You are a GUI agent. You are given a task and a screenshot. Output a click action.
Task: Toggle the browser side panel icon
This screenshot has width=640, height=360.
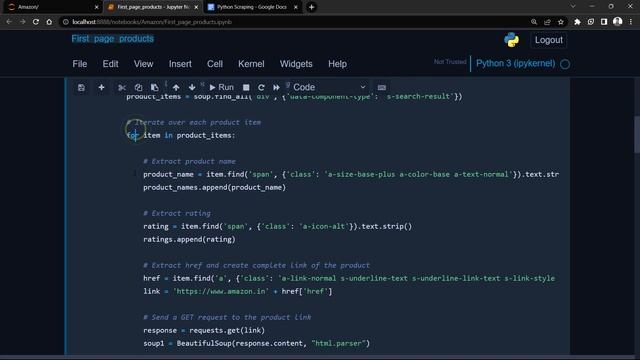604,22
